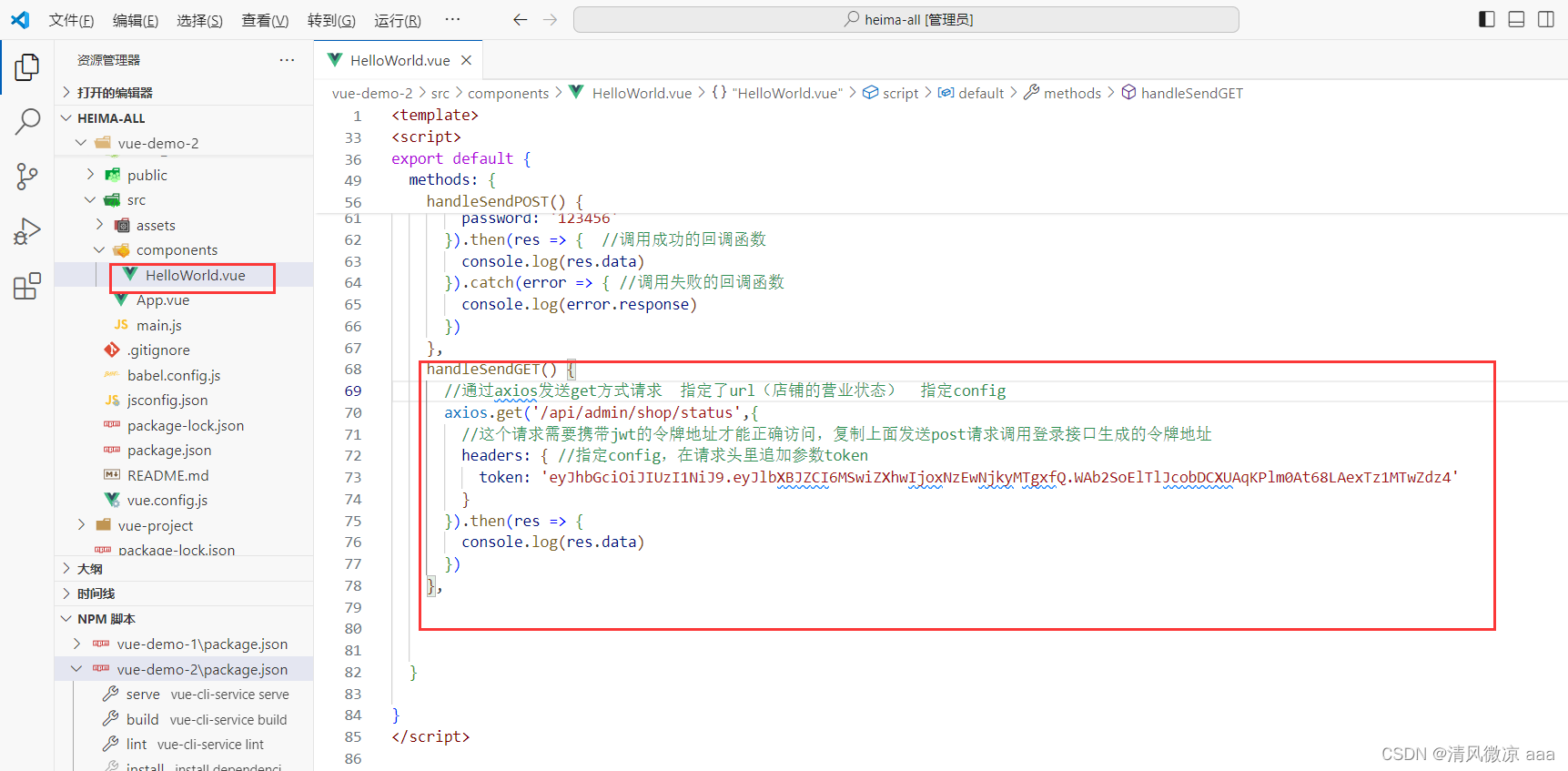
Task: Click the methods breadcrumb segment
Action: tap(1062, 93)
